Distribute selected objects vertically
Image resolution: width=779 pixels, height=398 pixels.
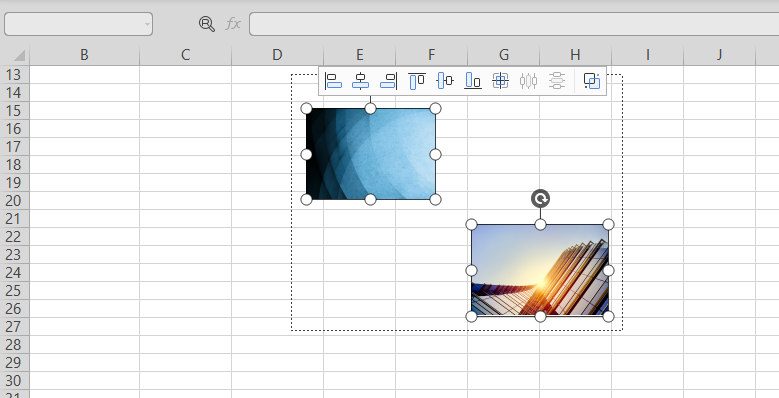(x=557, y=80)
